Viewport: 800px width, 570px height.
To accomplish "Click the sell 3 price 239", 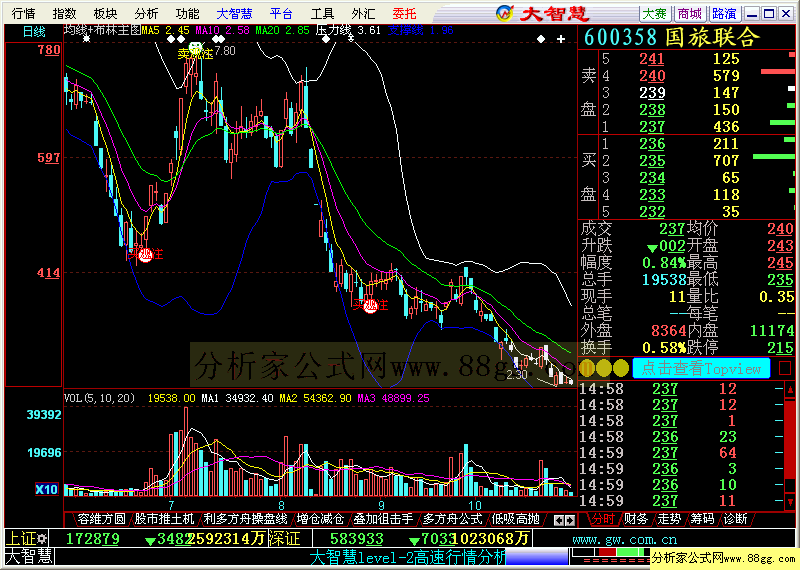I will pos(652,93).
